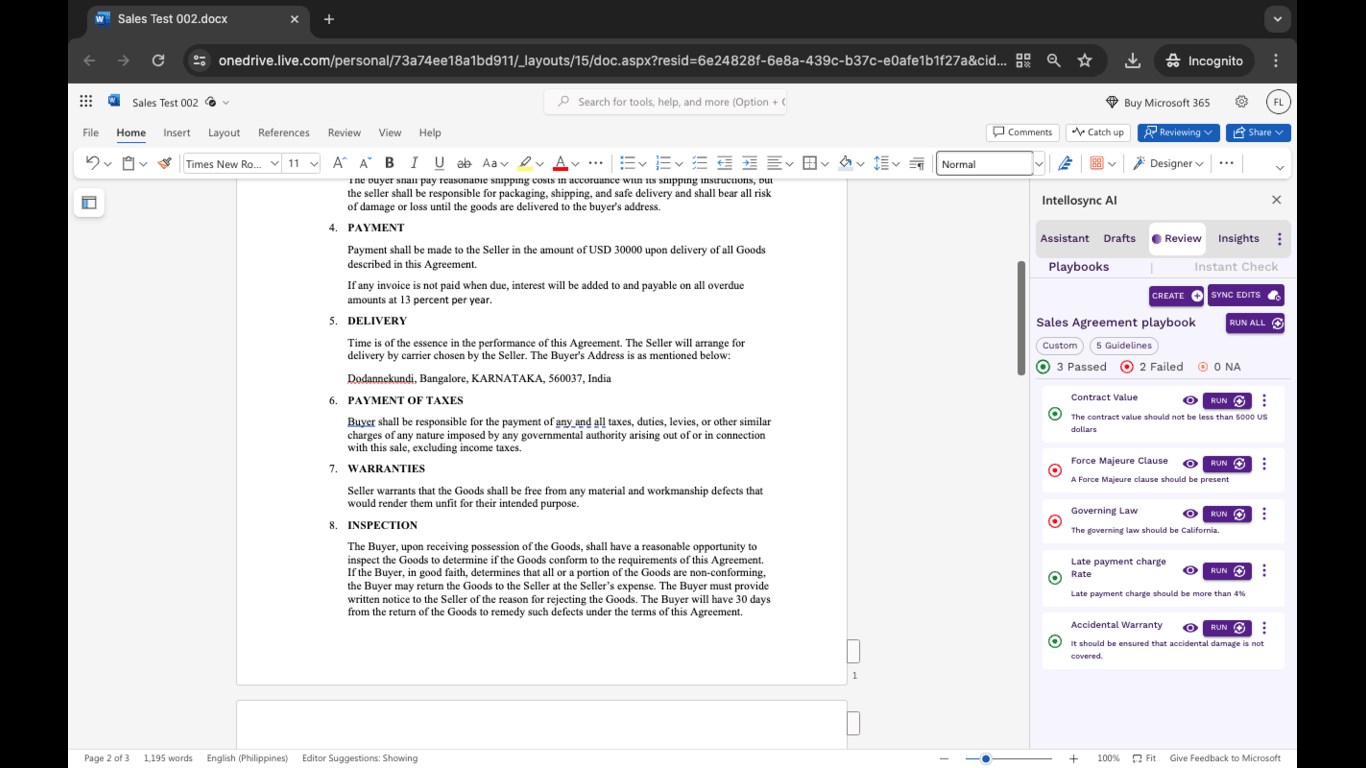
Task: Expand the ribbon display options chevron
Action: click(1279, 166)
